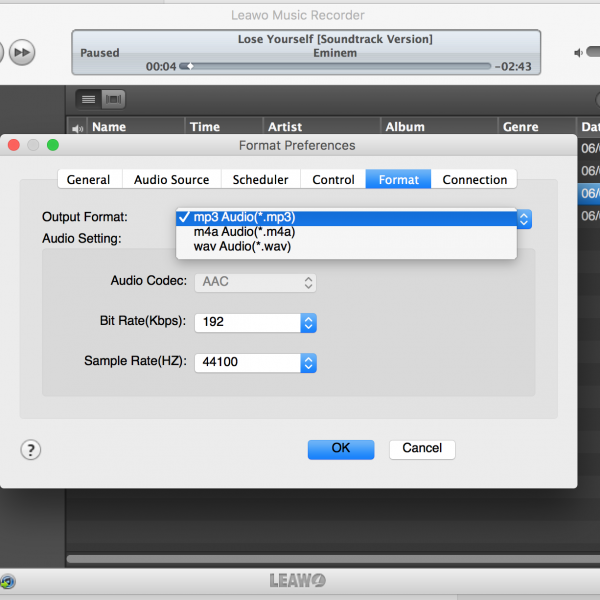Sort by the Name column header
The image size is (600, 600).
136,127
